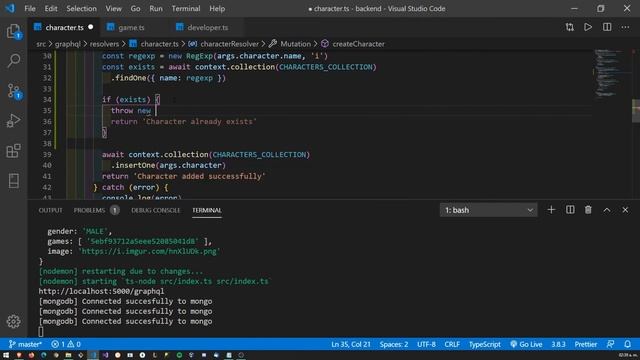Viewport: 640px width, 360px height.
Task: Click the 'createCharacter' breadcrumb segment
Action: click(x=358, y=44)
